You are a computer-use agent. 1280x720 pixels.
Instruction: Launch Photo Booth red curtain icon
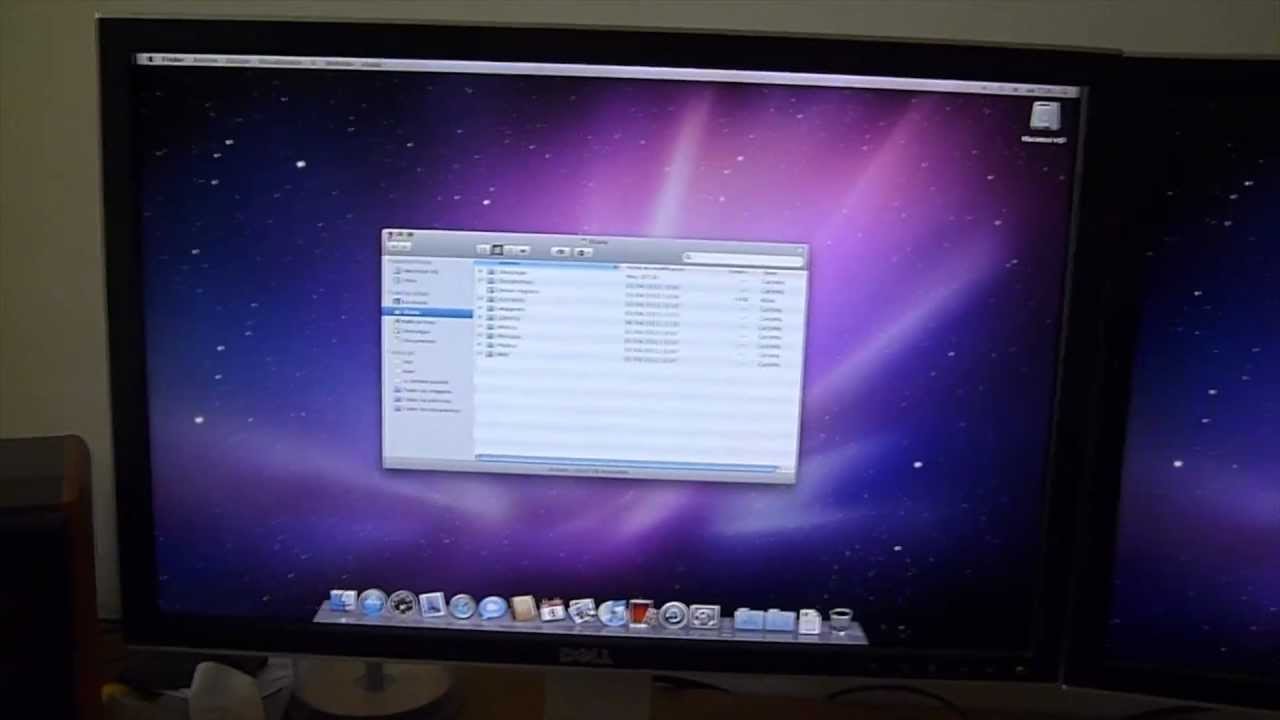[641, 613]
